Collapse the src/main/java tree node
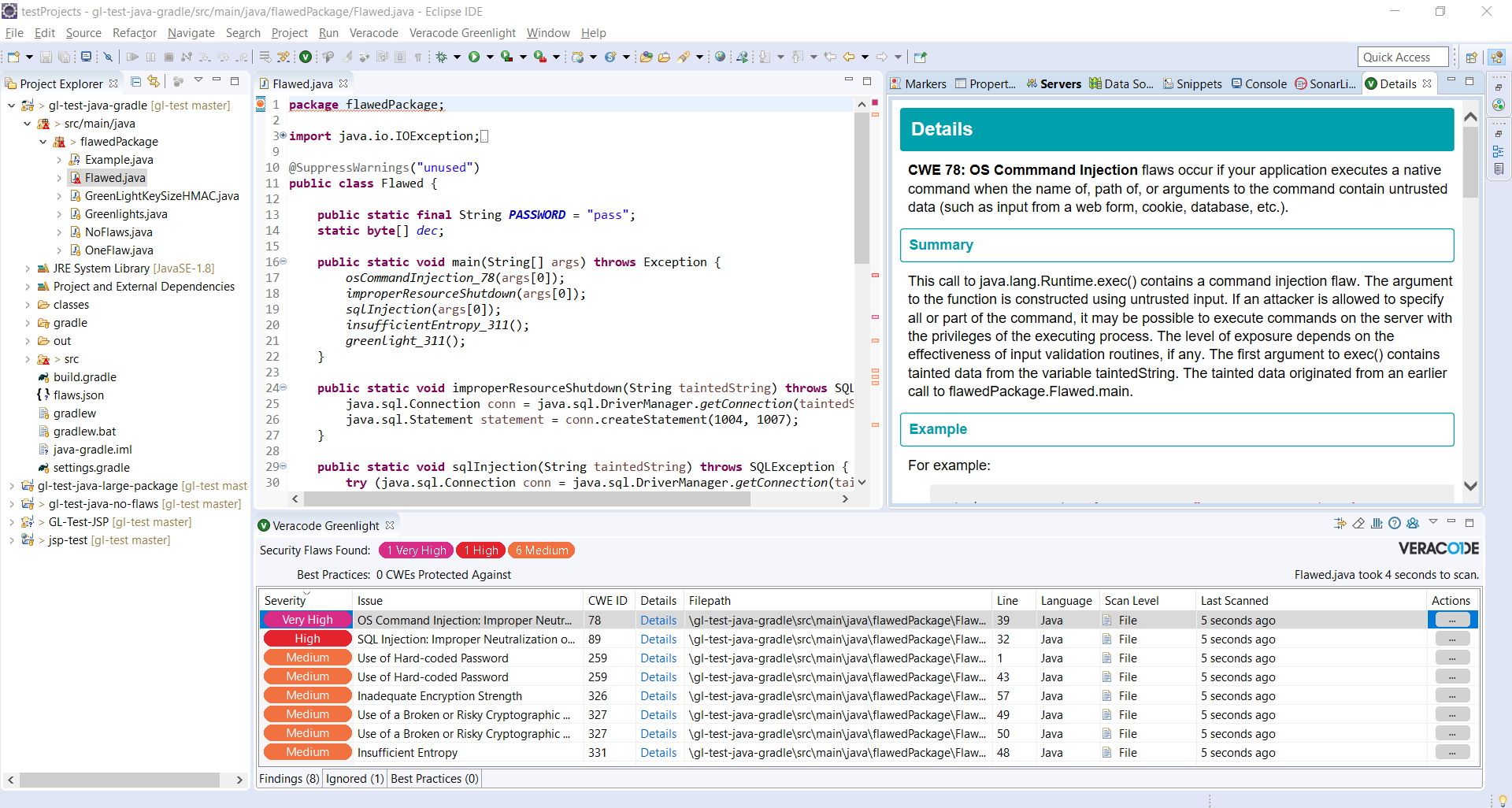This screenshot has width=1512, height=808. pos(28,123)
